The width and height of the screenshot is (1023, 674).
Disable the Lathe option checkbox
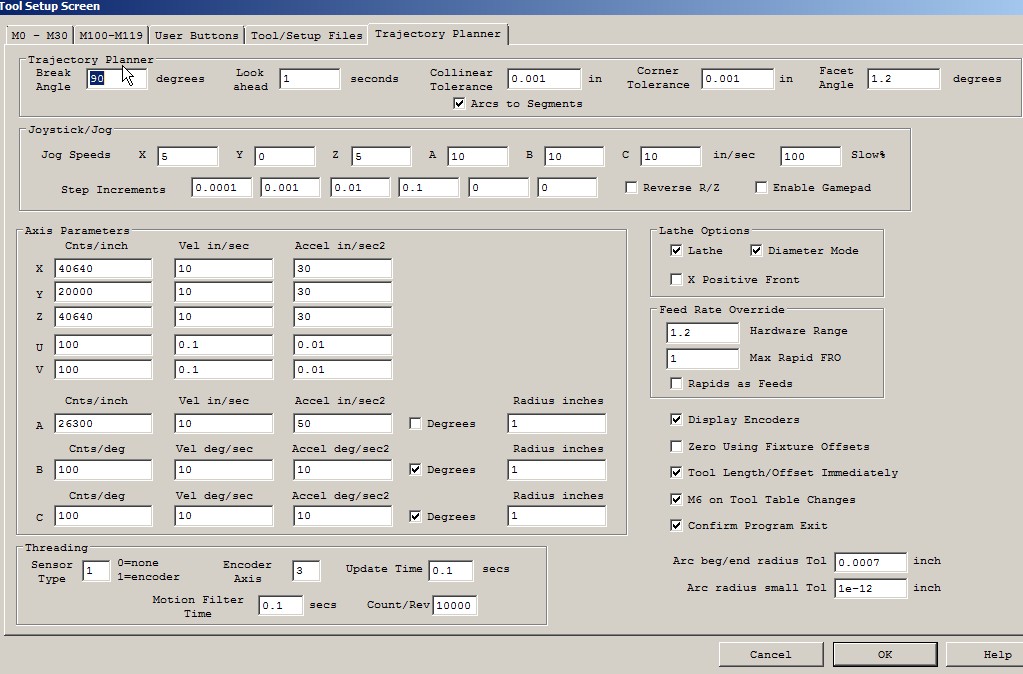[x=677, y=251]
